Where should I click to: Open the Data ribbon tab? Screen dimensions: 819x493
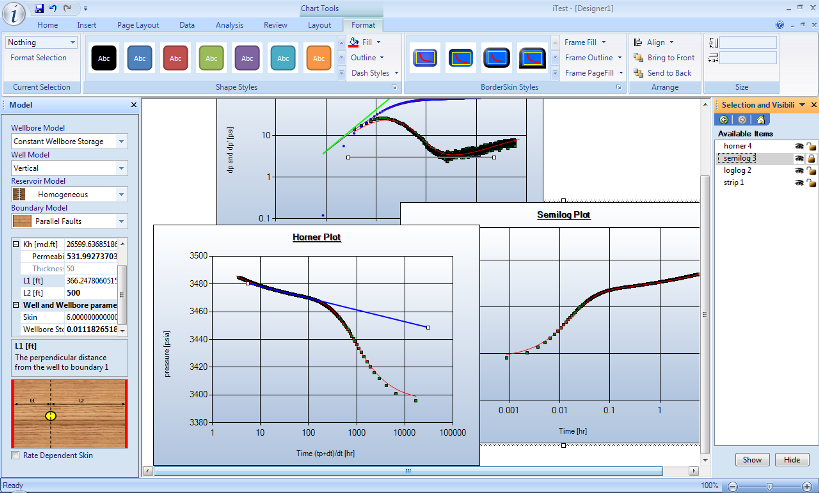pos(187,25)
